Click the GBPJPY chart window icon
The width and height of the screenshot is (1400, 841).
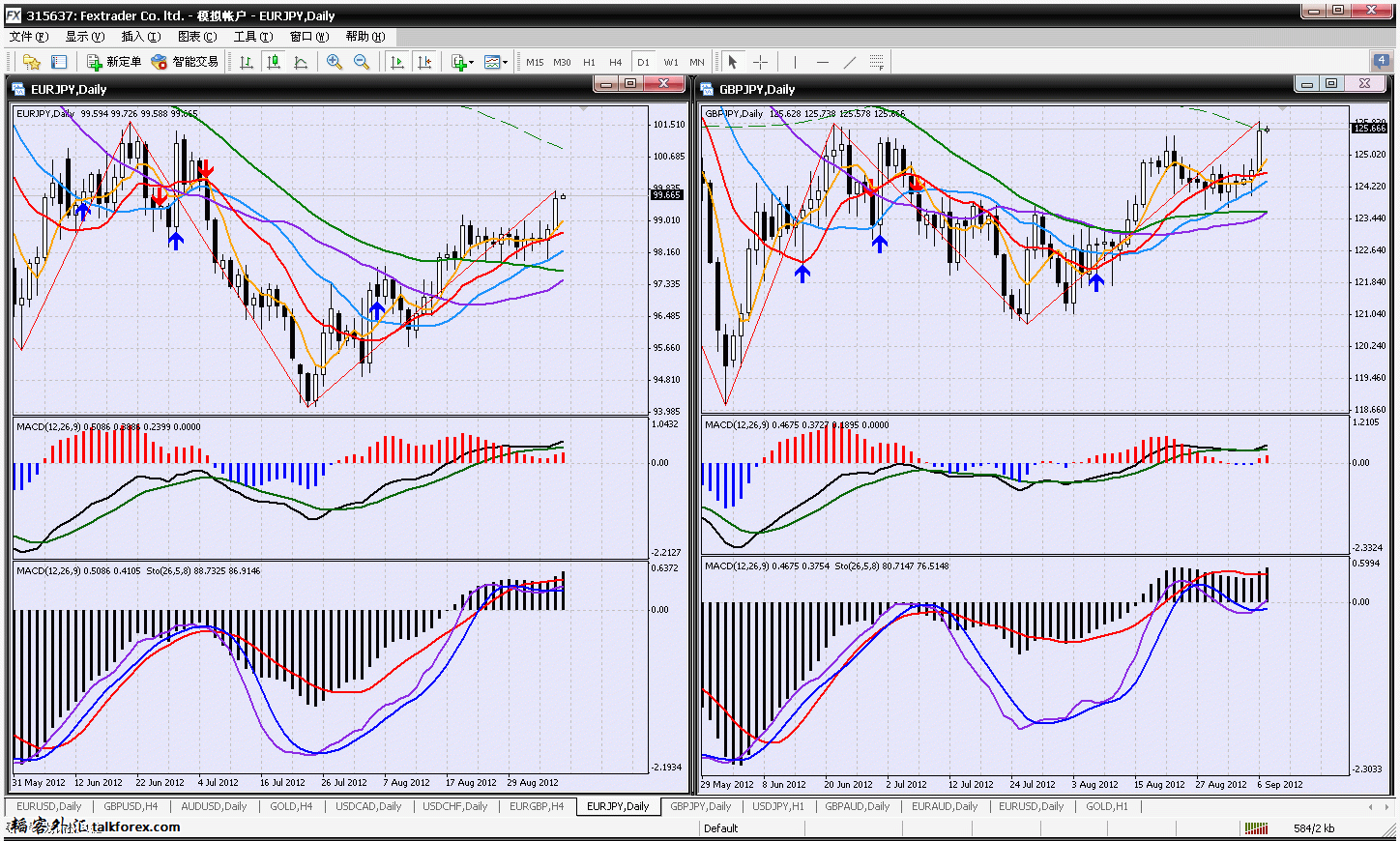point(708,89)
